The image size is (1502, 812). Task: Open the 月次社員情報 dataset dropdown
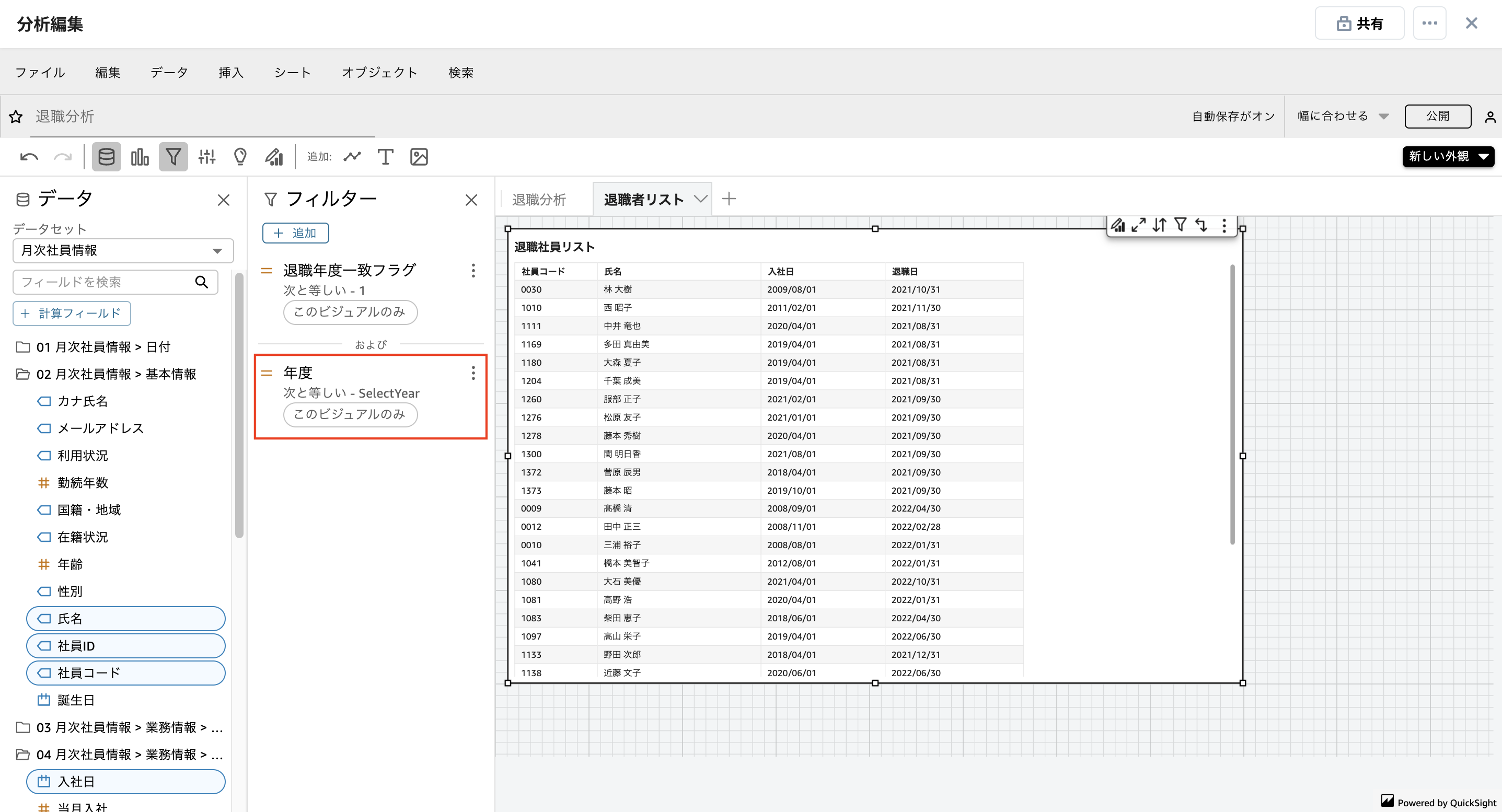point(123,251)
